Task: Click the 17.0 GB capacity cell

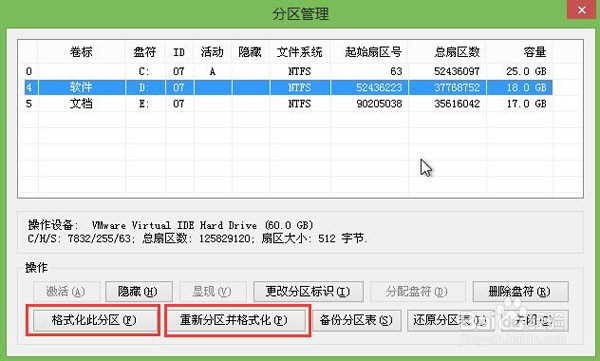Action: click(527, 104)
